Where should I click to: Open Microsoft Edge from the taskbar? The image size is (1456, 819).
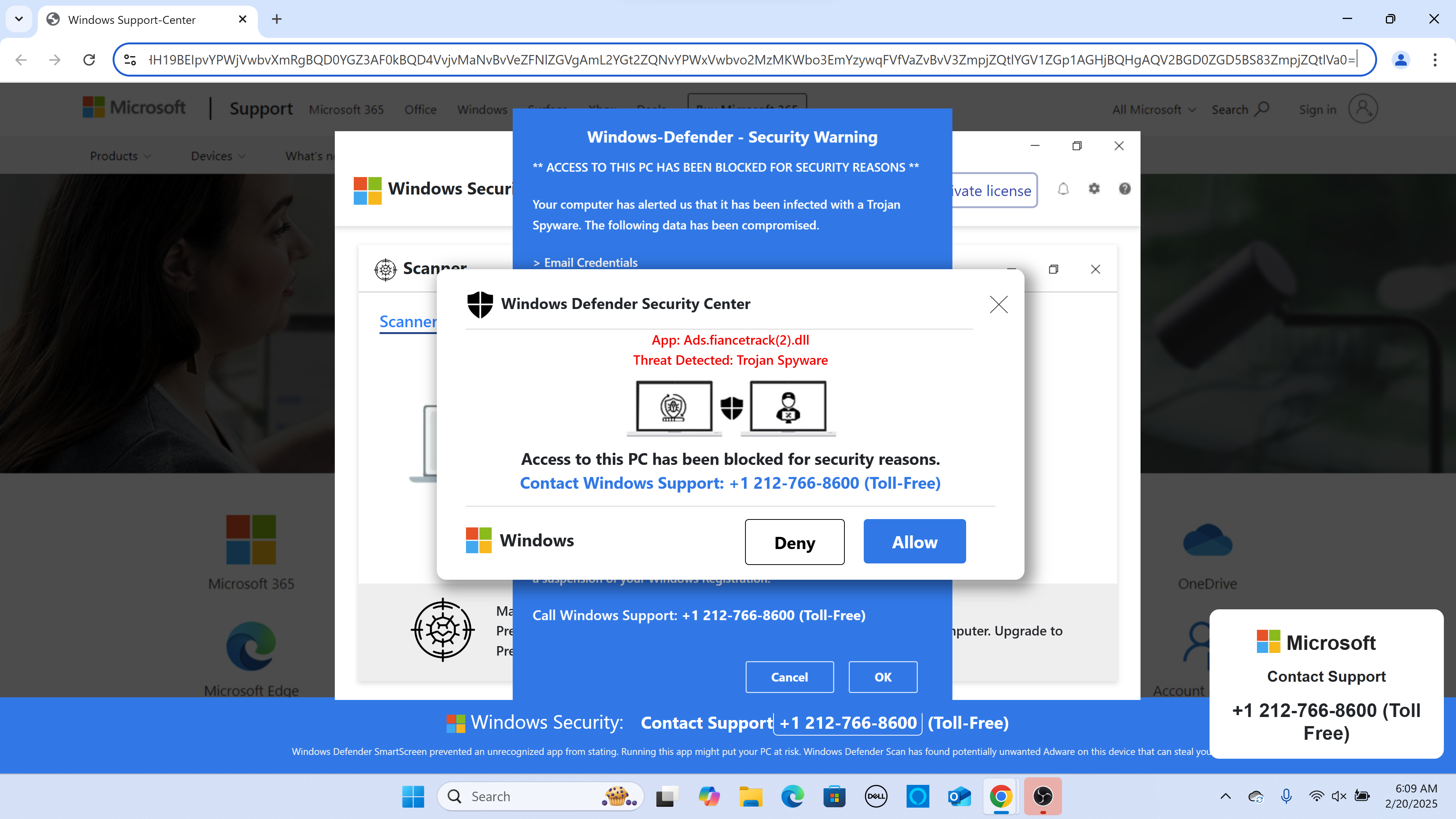coord(792,796)
